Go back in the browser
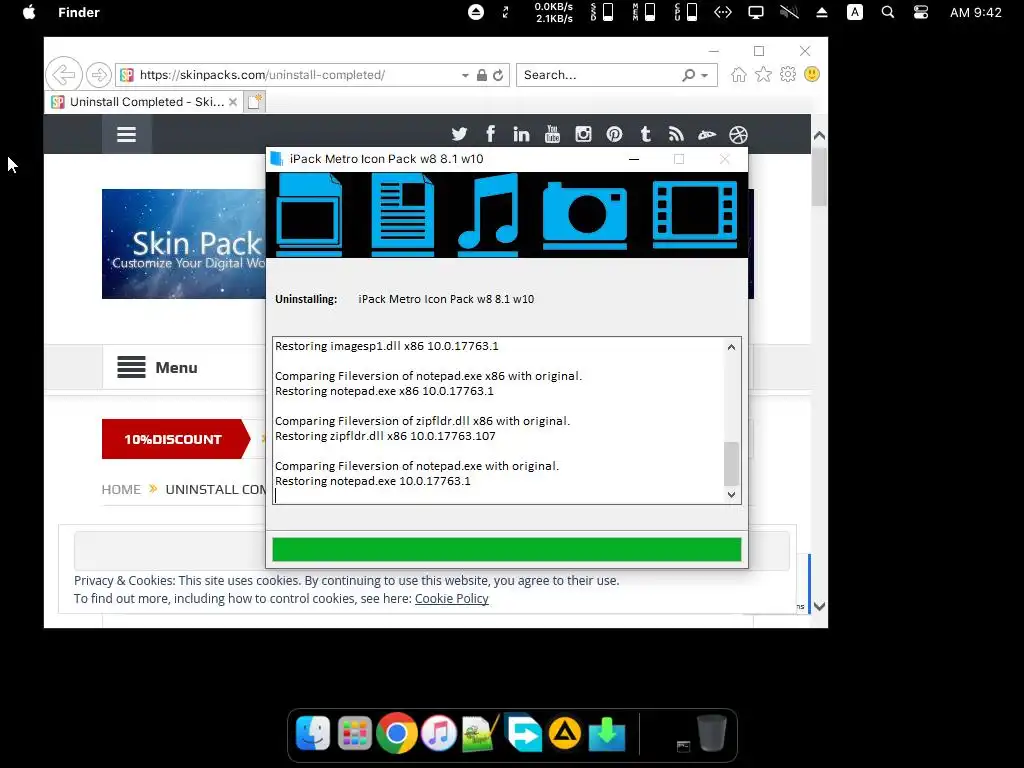This screenshot has height=768, width=1024. pyautogui.click(x=64, y=75)
